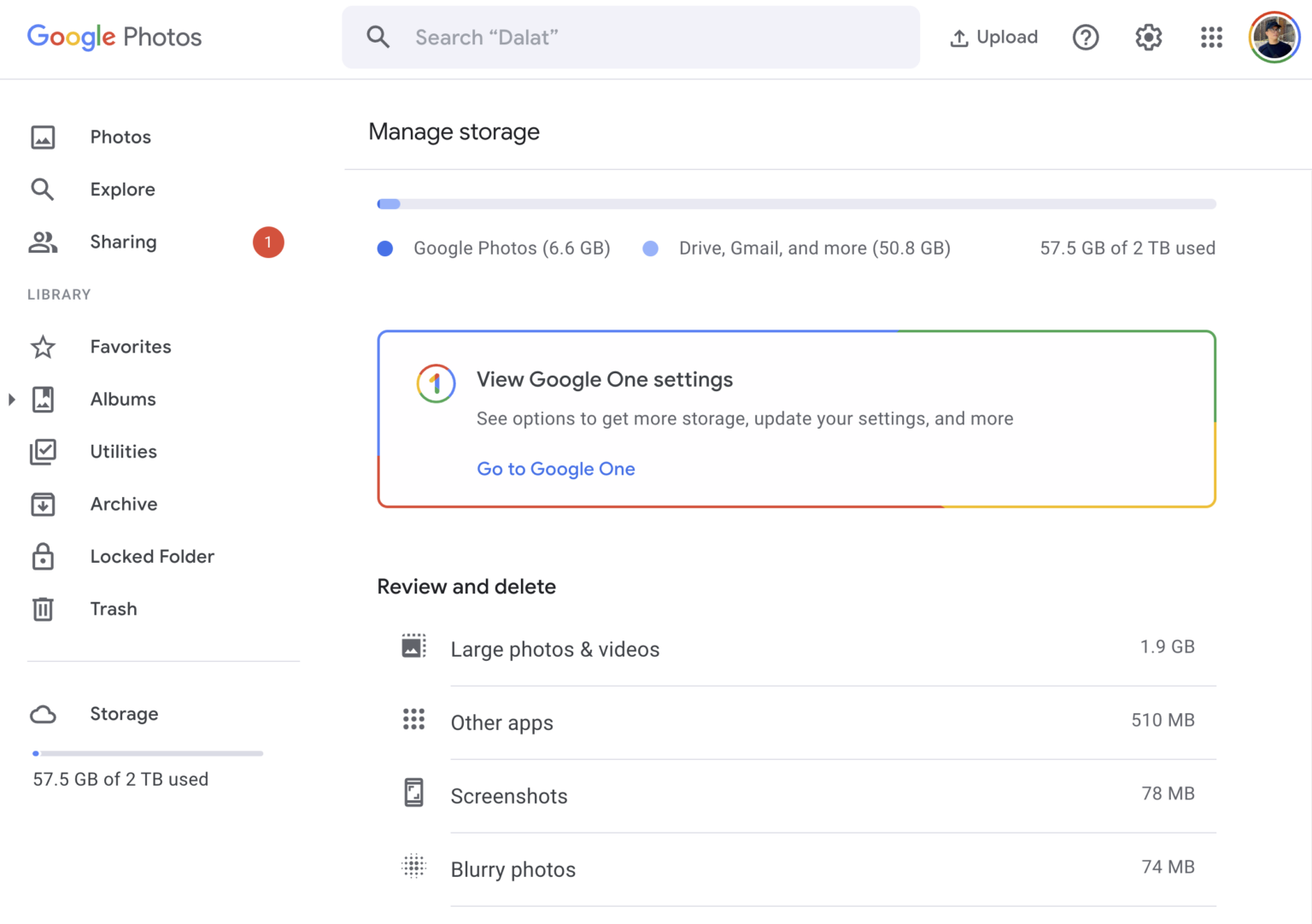Open Sharing in the sidebar
Screen dimensions: 1312x924
coord(124,243)
